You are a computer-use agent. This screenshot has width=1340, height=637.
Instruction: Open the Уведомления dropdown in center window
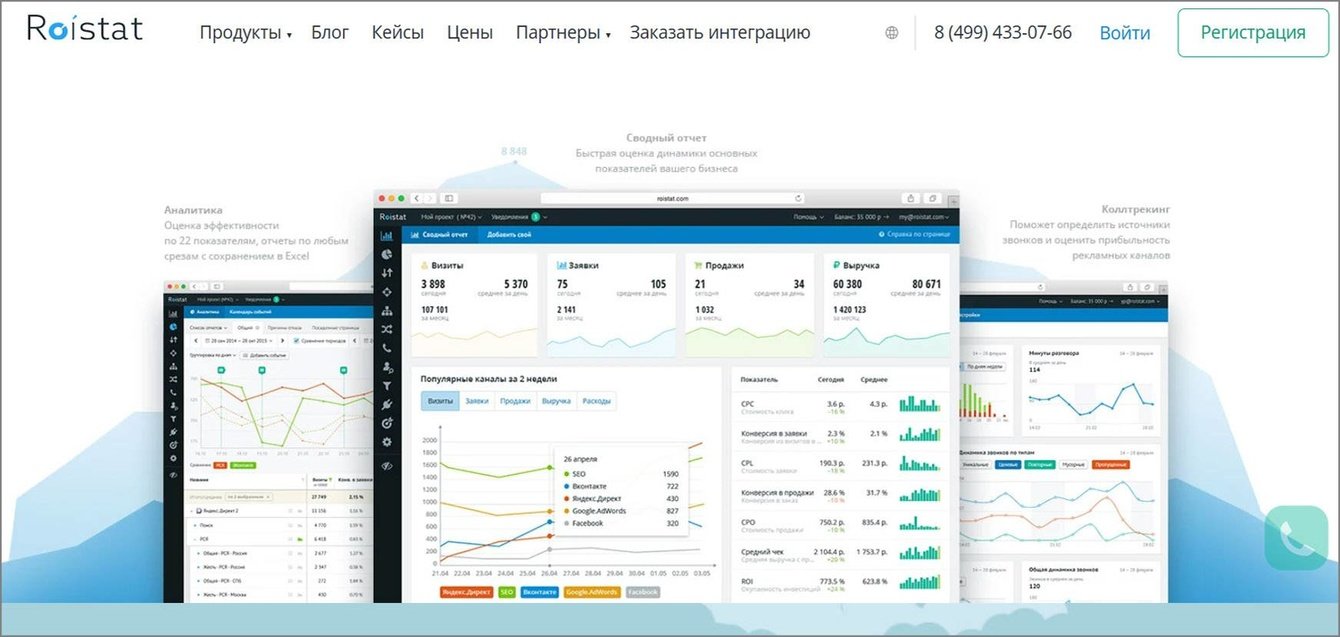point(521,217)
